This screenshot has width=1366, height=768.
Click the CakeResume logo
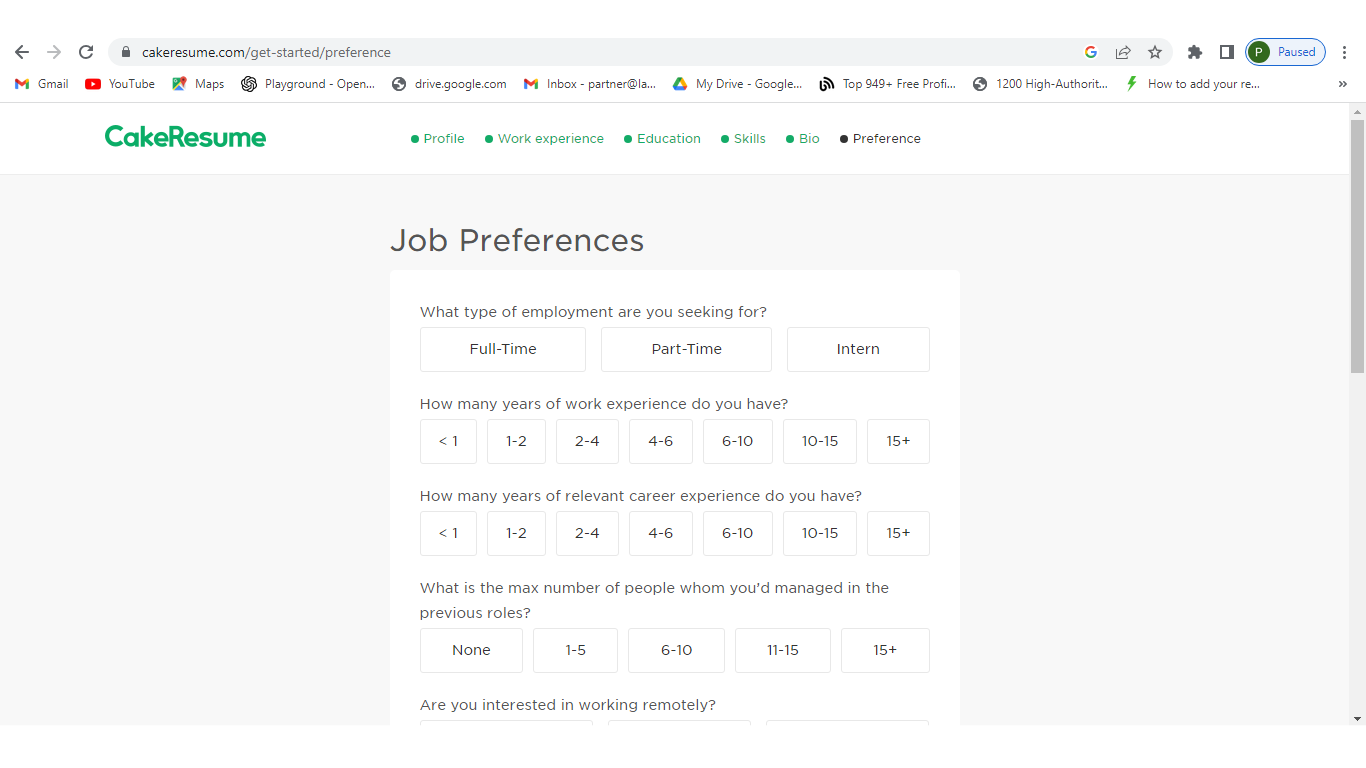coord(185,137)
